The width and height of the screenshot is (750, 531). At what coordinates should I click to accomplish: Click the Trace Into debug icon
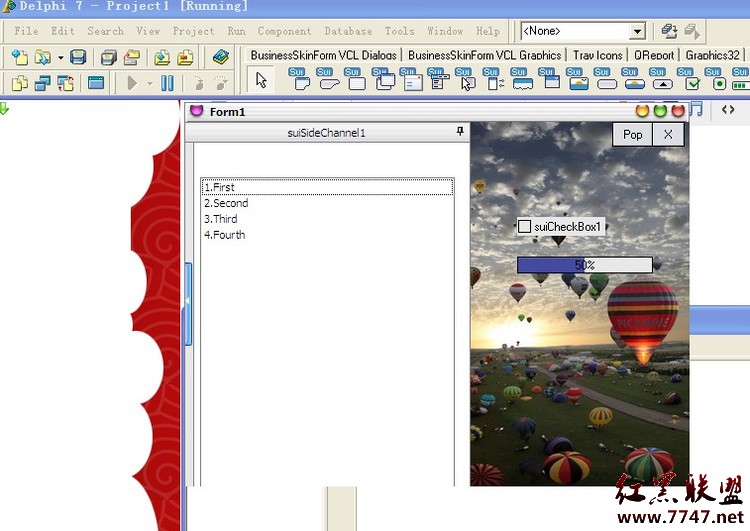[x=199, y=84]
